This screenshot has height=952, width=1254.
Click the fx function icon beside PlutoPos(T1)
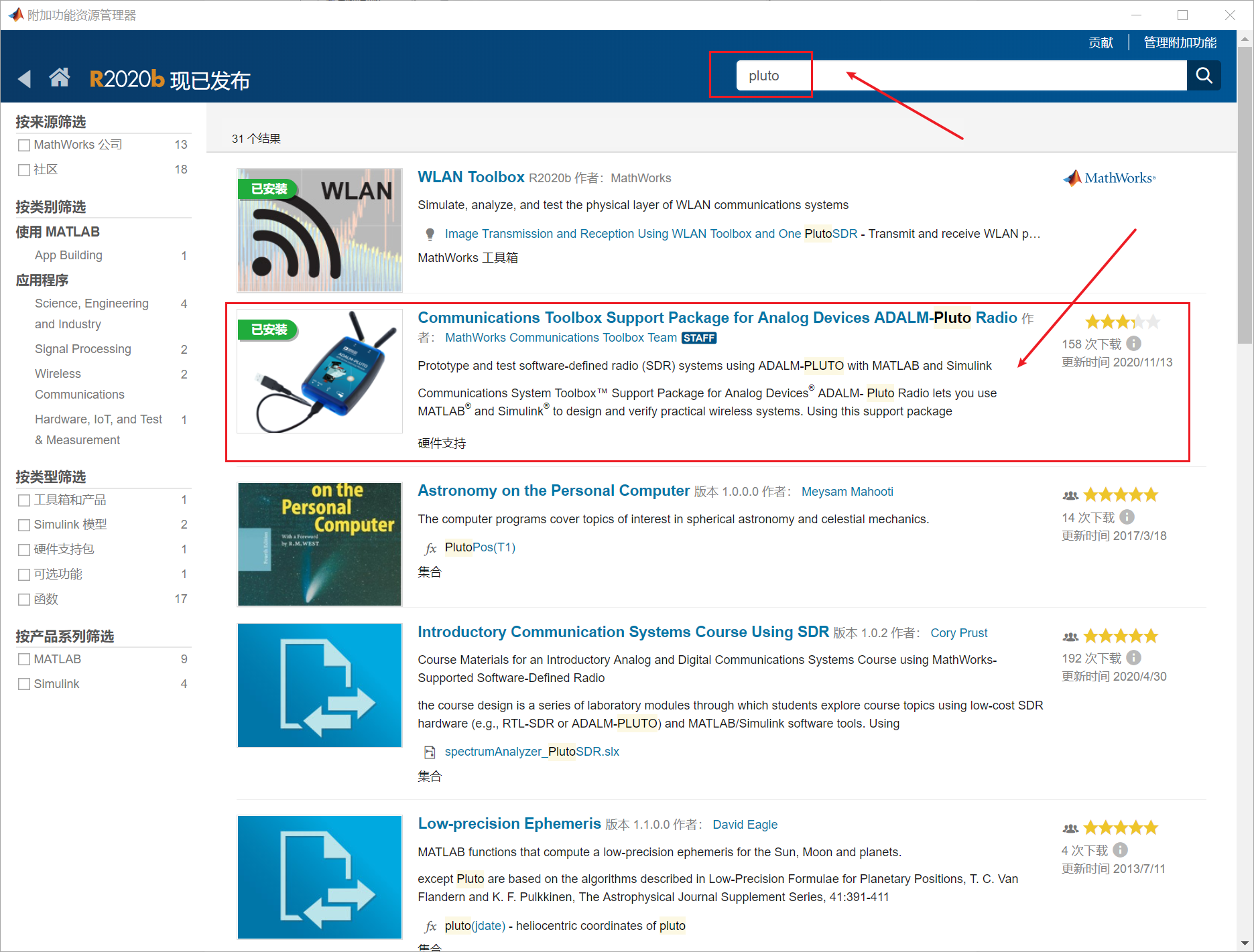(x=430, y=548)
